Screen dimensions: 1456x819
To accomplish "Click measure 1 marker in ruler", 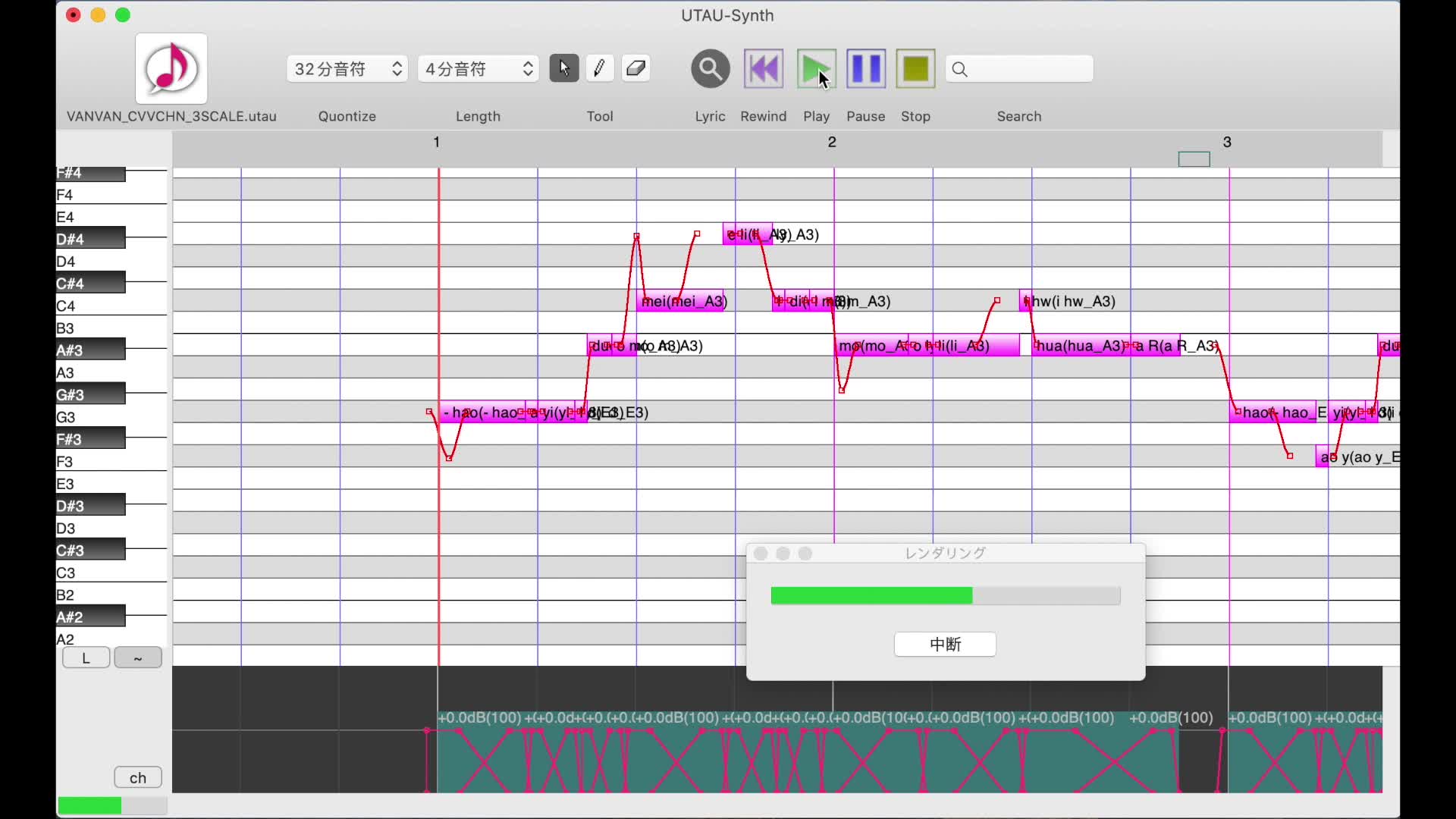I will coord(437,142).
